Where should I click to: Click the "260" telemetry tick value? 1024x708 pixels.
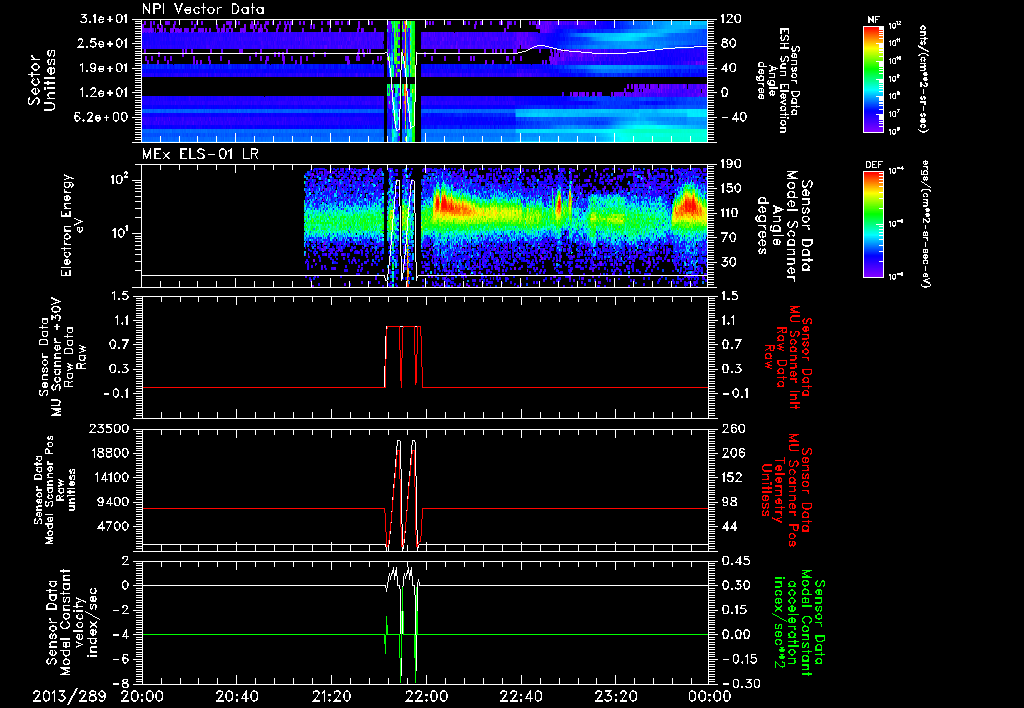click(731, 429)
